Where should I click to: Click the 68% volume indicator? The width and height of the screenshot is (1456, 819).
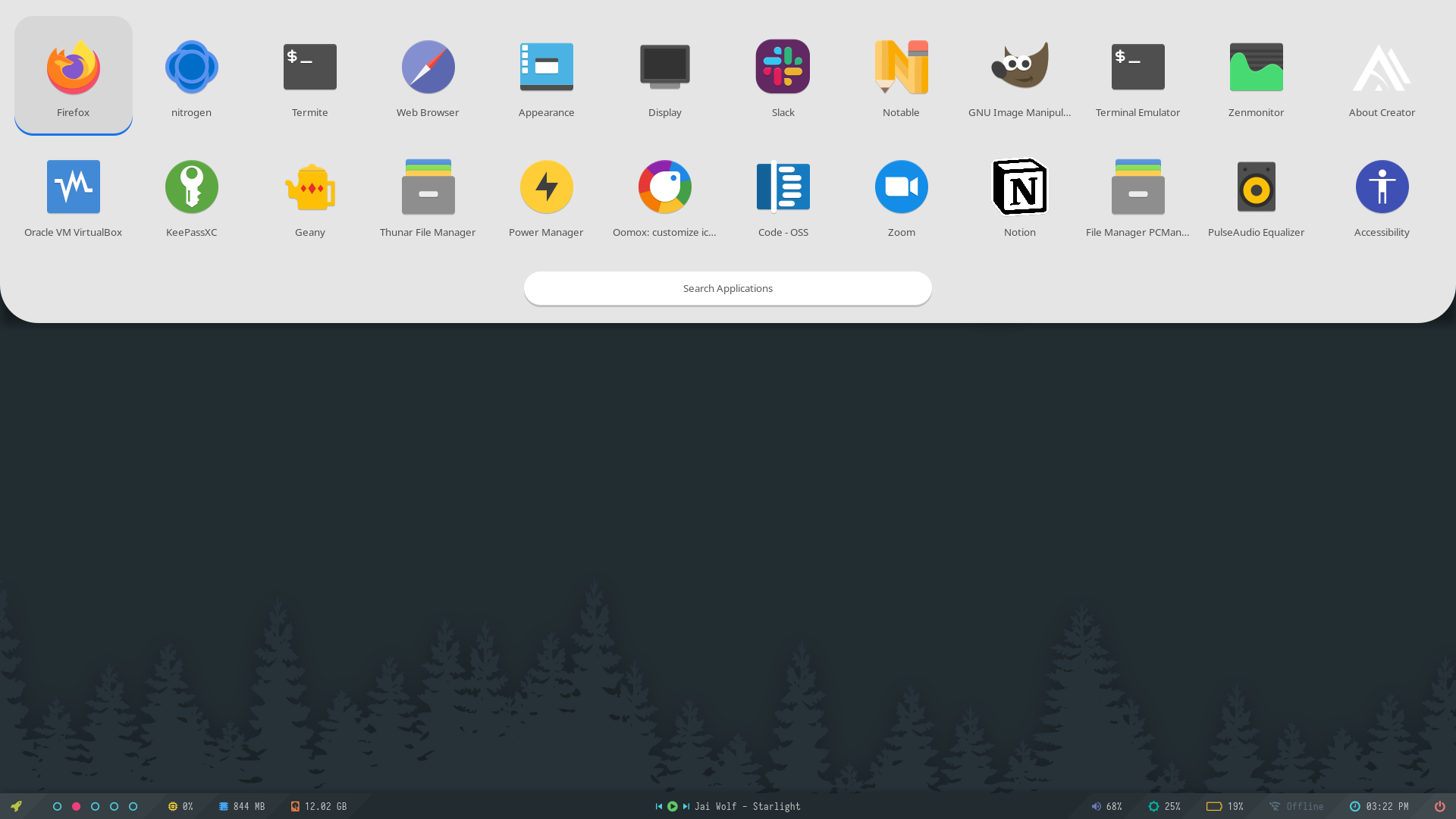point(1106,806)
